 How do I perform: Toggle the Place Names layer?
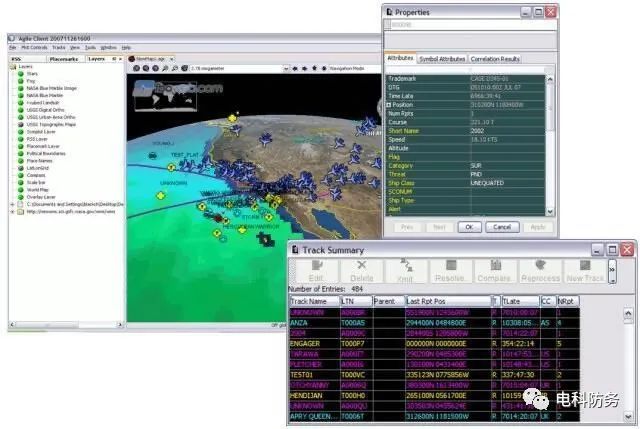19,160
